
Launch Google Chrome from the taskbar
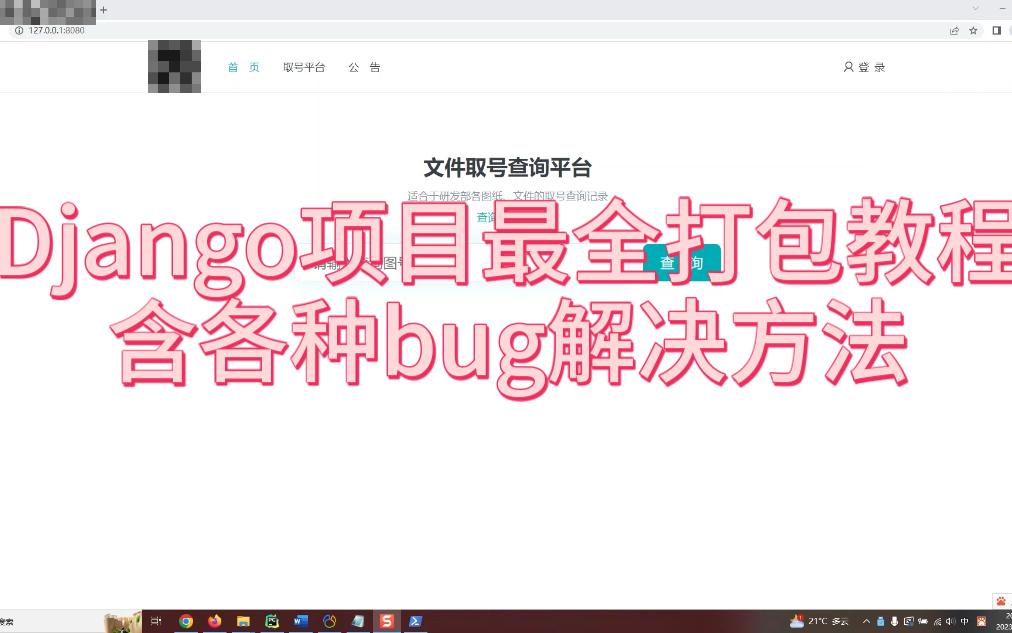(186, 621)
